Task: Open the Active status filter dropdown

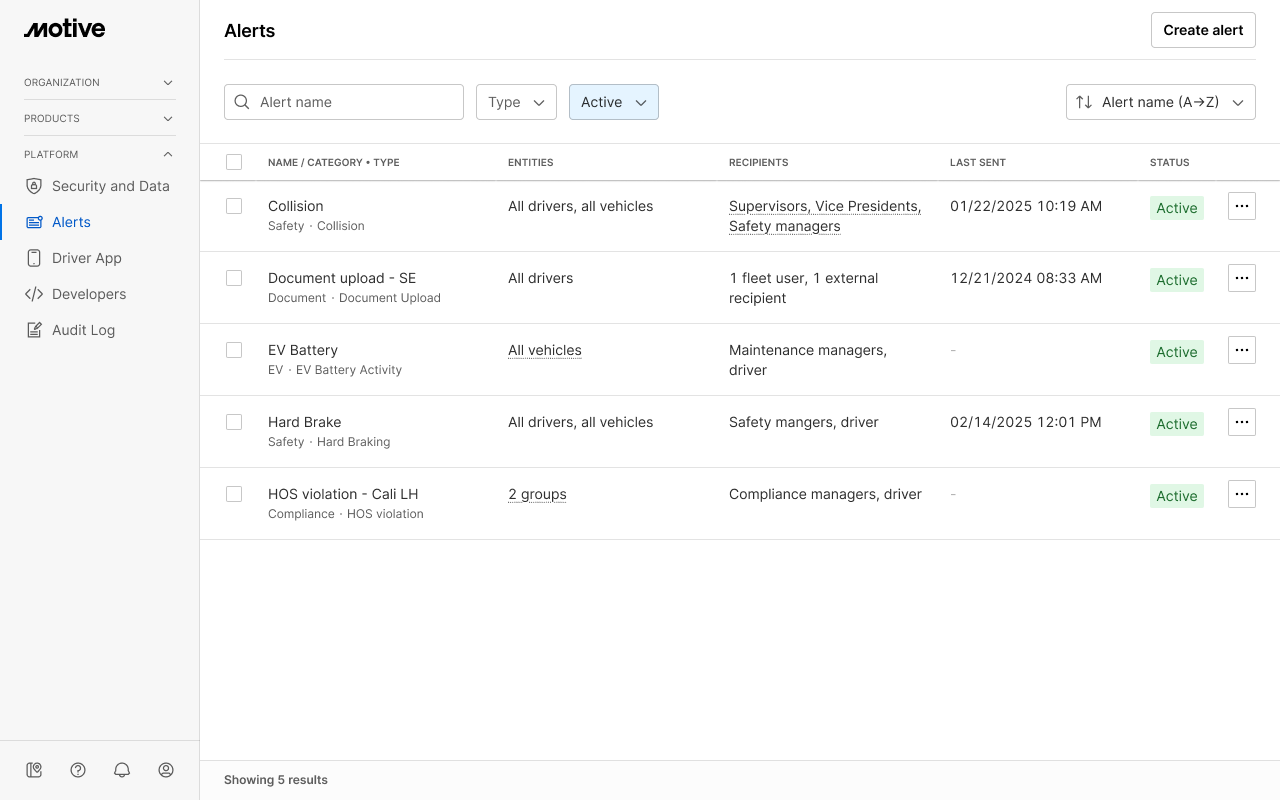Action: coord(613,102)
